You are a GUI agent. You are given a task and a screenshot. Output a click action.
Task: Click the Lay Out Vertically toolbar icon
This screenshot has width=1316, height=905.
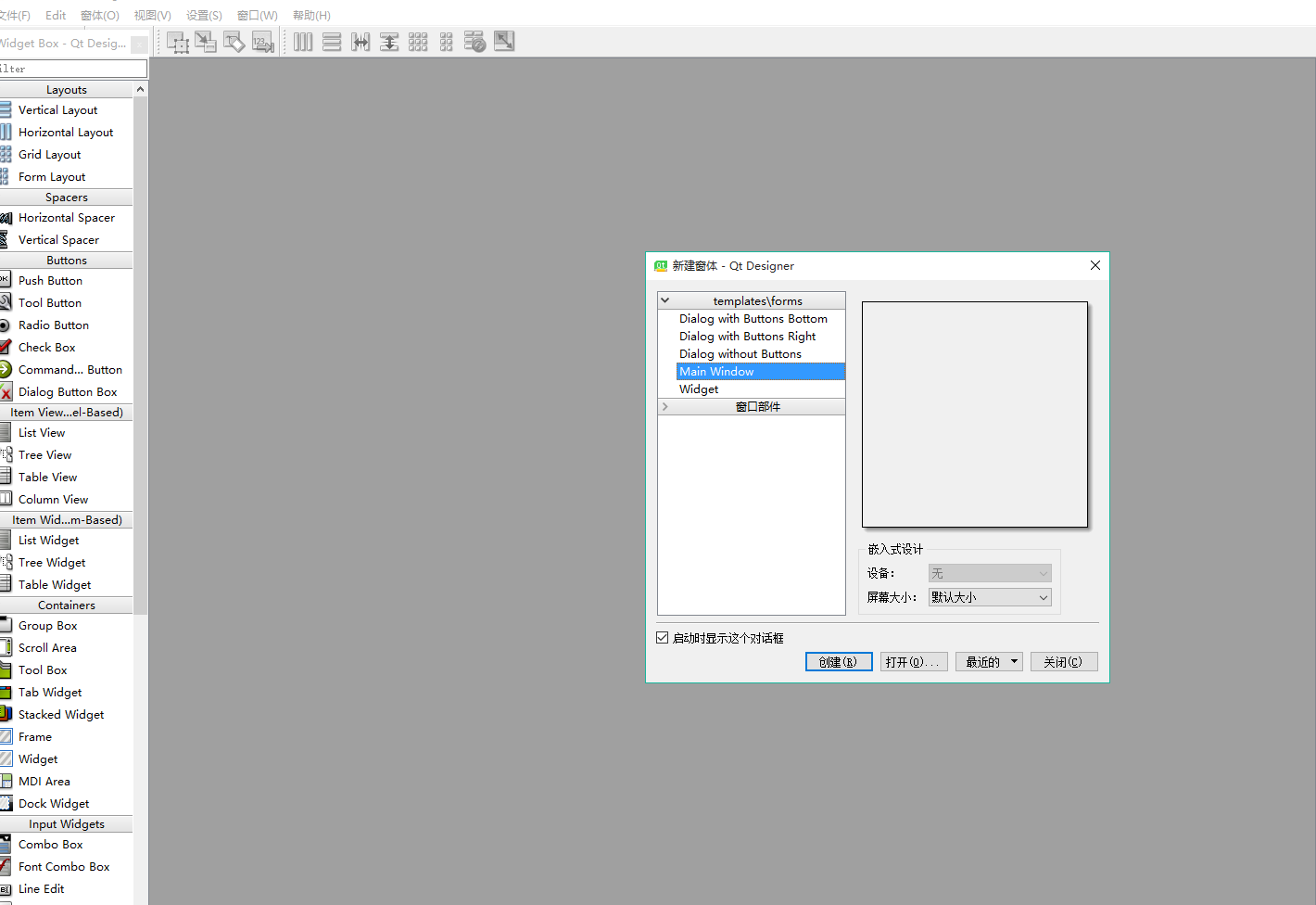pos(332,41)
